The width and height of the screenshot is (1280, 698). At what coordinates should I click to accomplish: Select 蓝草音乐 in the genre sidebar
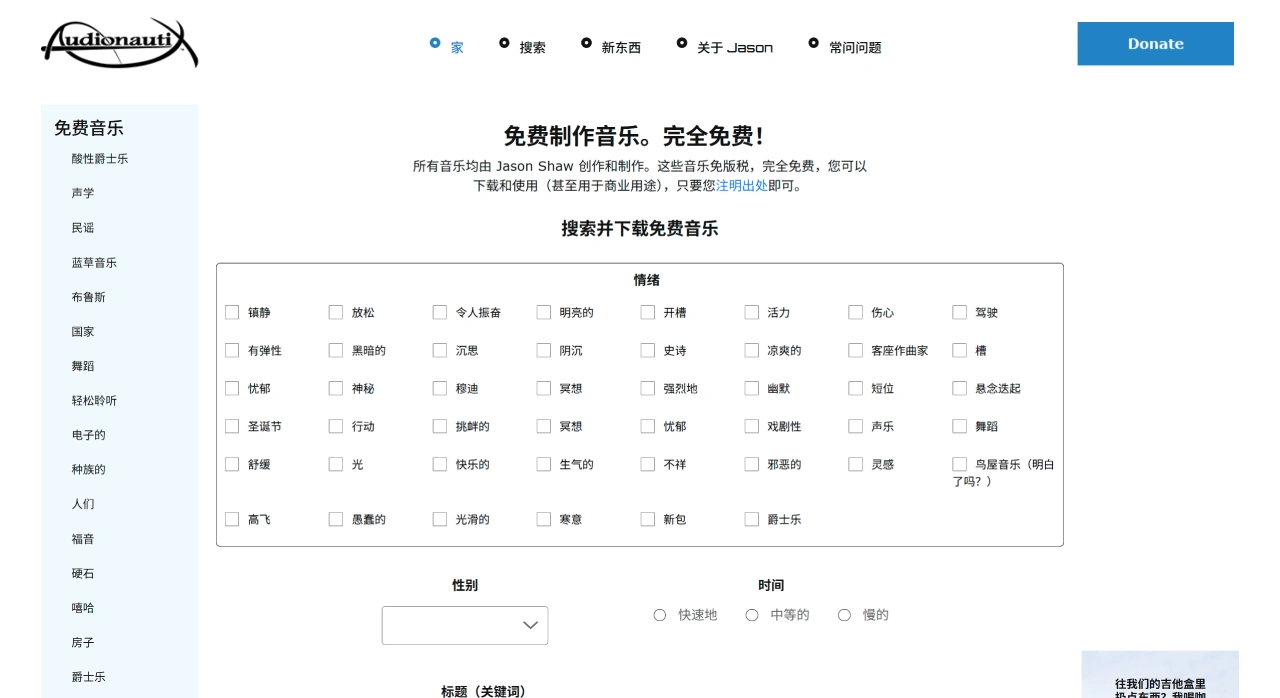pyautogui.click(x=94, y=263)
